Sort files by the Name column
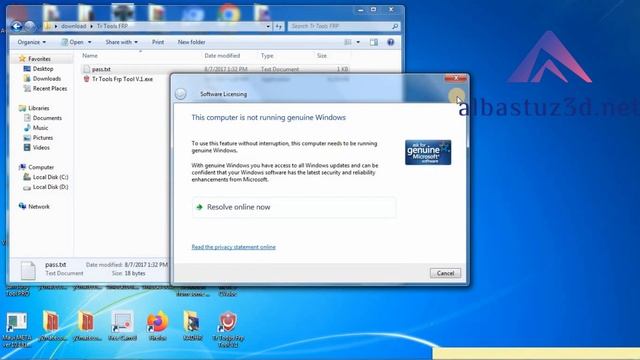This screenshot has height=360, width=640. 90,56
